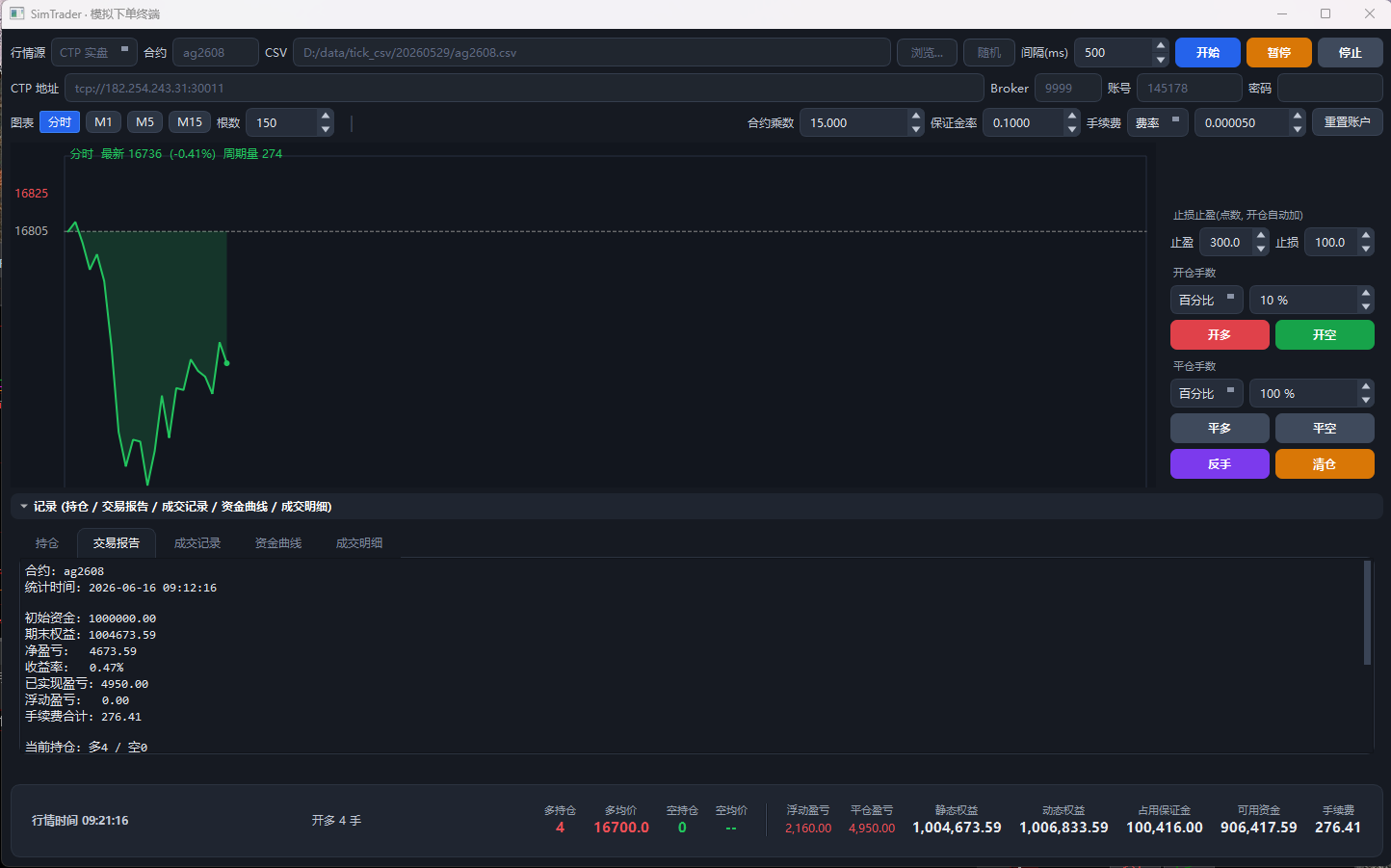This screenshot has height=868, width=1391.
Task: Switch to the 成交记录 tab
Action: tap(197, 542)
